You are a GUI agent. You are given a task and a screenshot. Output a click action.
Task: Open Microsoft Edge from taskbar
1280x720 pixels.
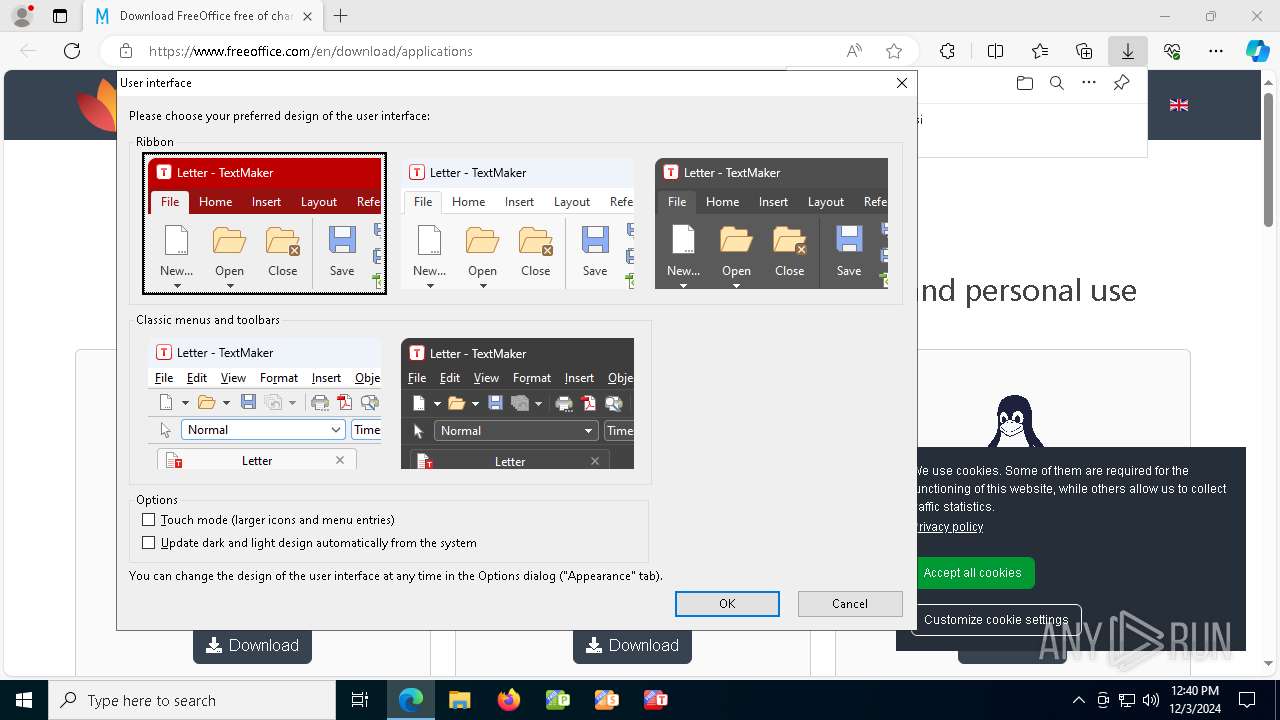(411, 700)
